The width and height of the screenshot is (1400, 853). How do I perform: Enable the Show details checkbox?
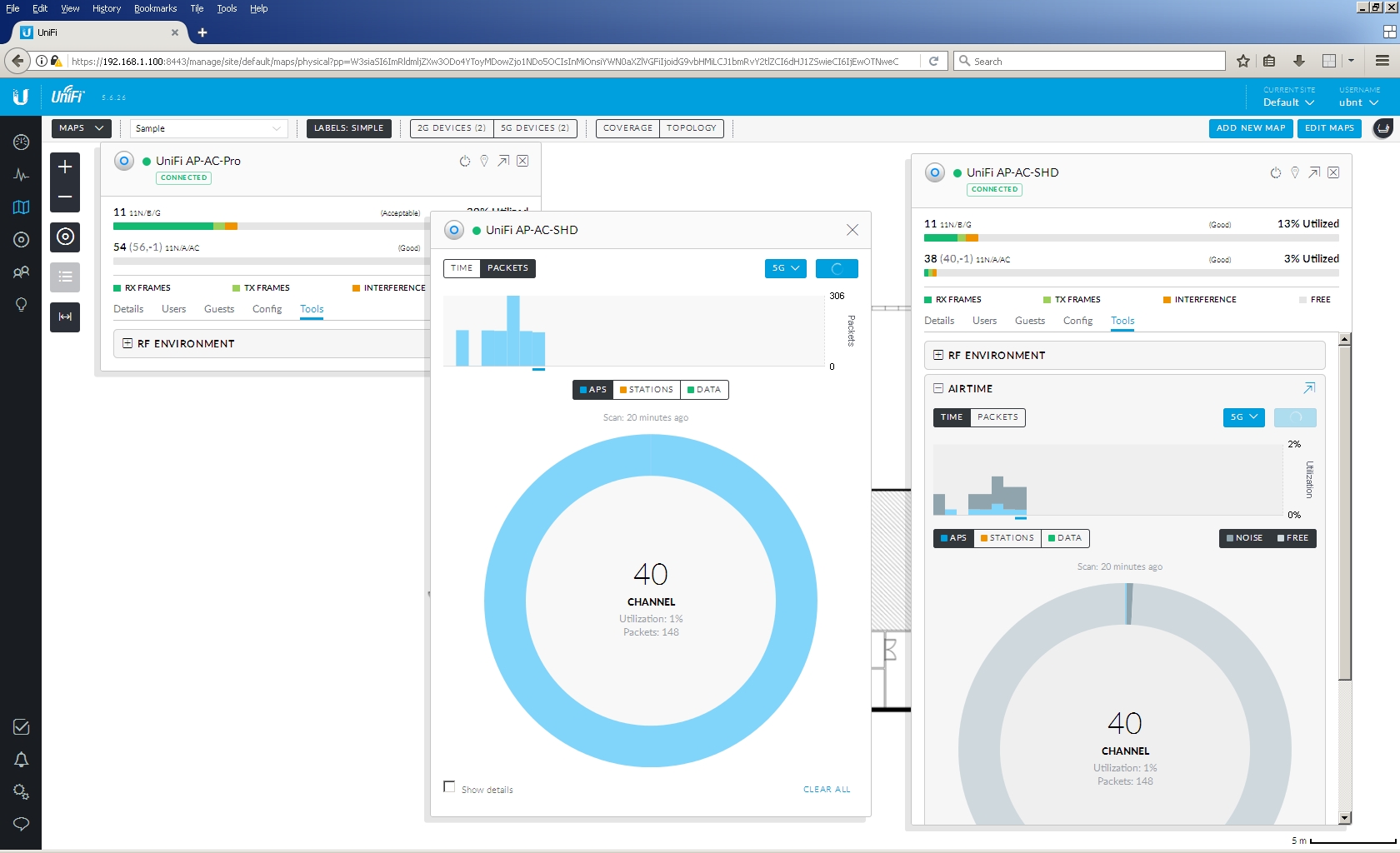pos(450,787)
